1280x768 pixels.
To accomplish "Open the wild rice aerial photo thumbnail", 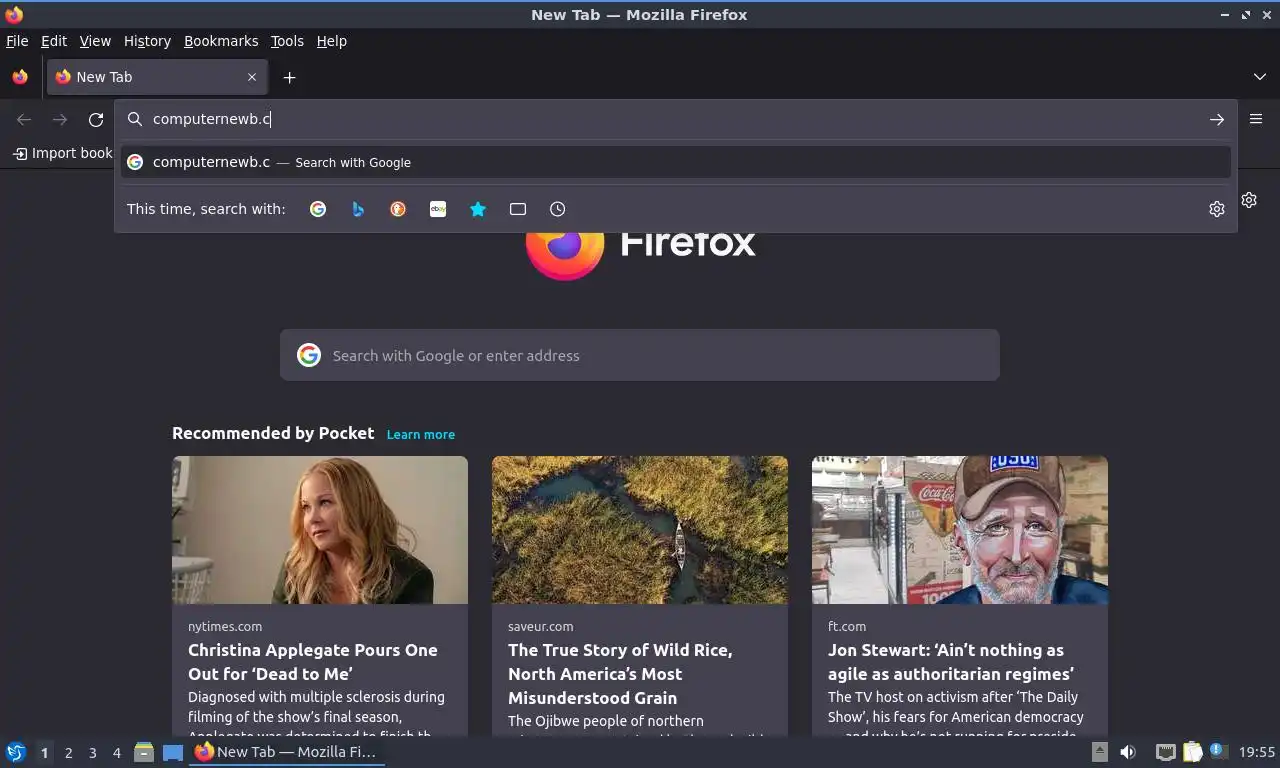I will point(640,530).
